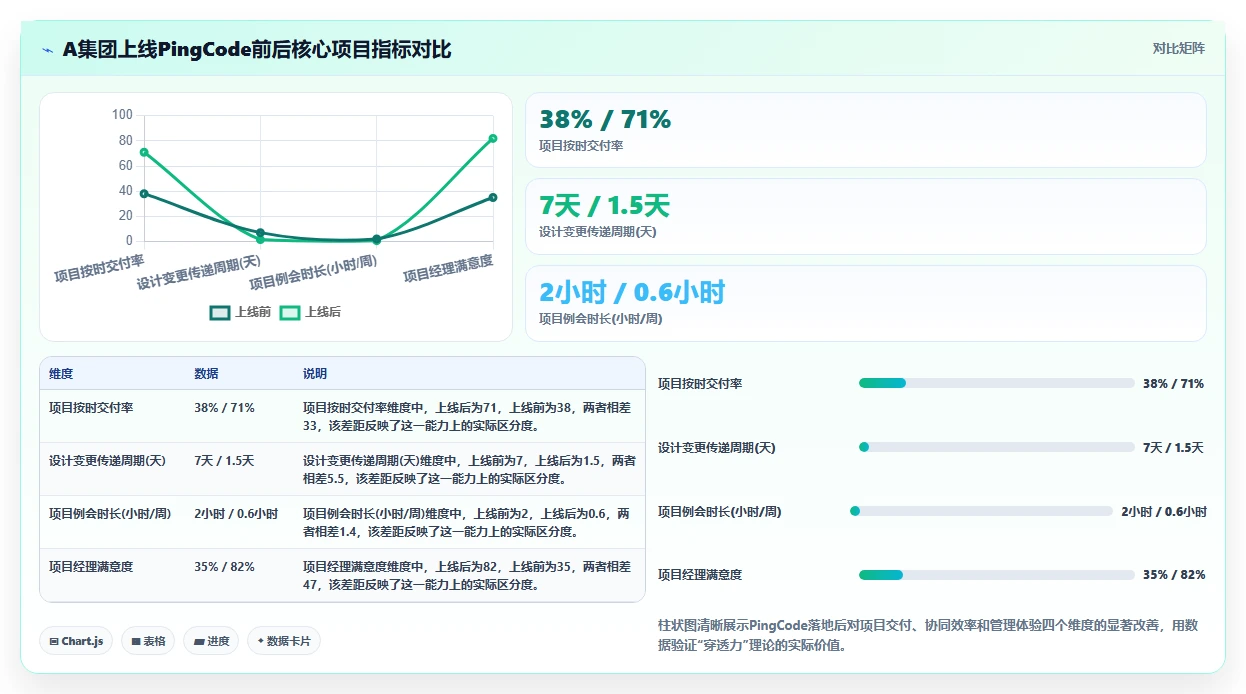This screenshot has width=1246, height=694.
Task: Click the 上线前 point at 设计变更传递周期(天)
Action: [260, 232]
